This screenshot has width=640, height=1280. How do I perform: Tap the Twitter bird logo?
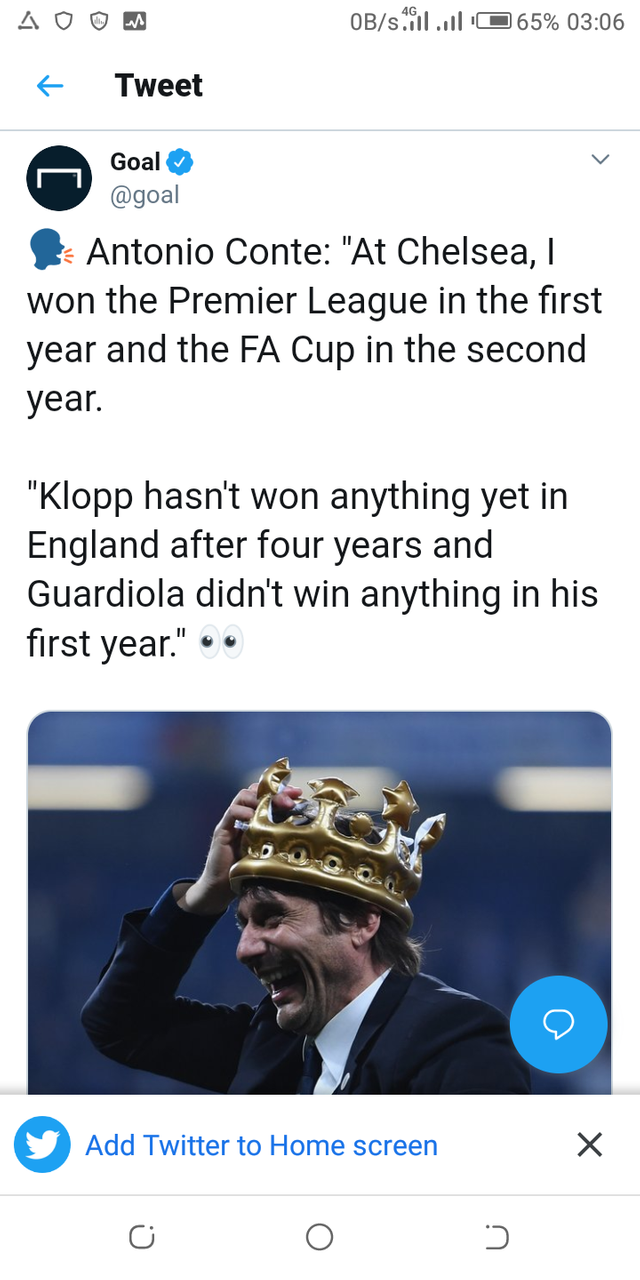42,1145
